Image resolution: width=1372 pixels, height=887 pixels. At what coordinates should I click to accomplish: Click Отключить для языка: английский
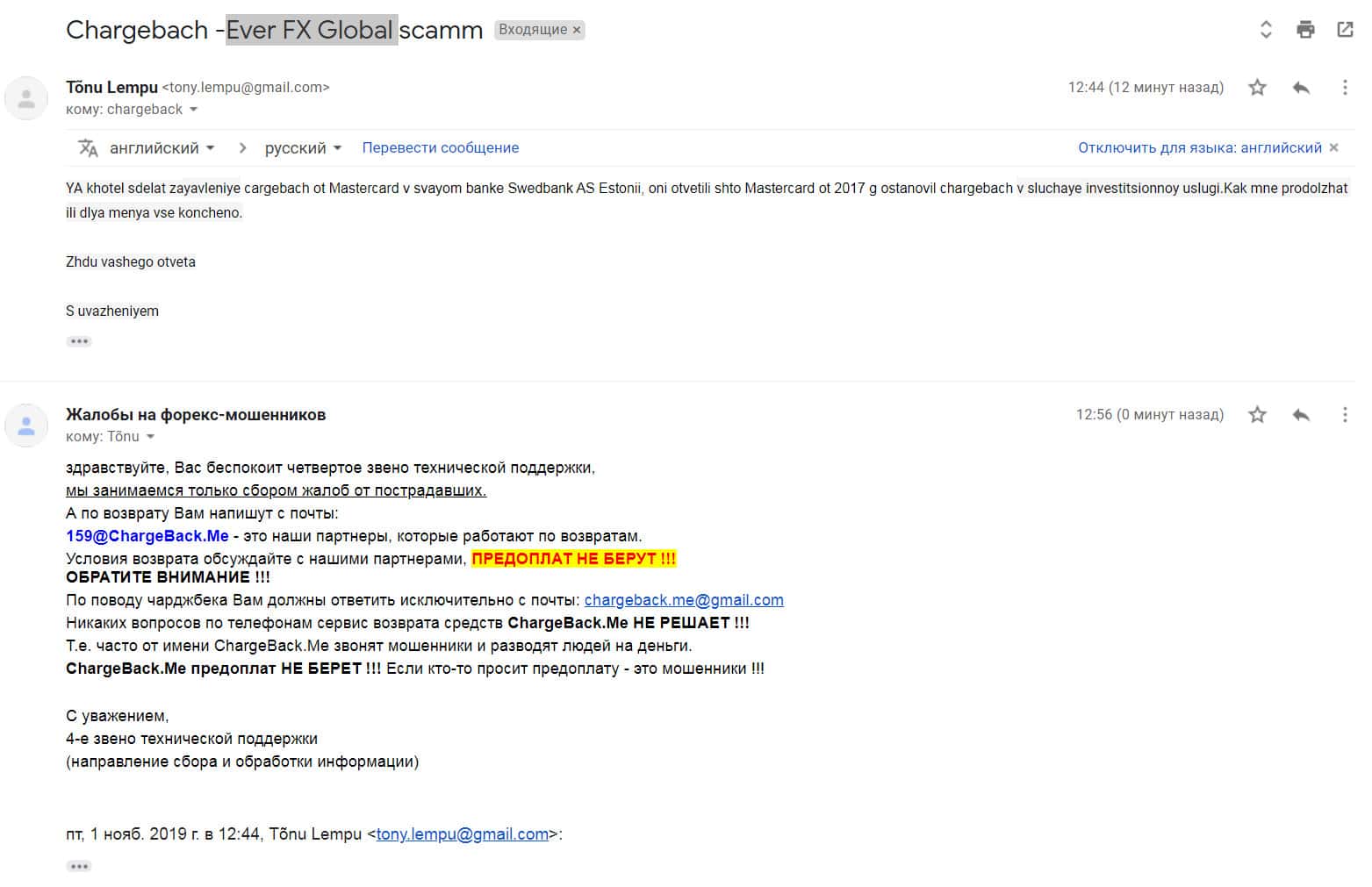click(x=1199, y=148)
